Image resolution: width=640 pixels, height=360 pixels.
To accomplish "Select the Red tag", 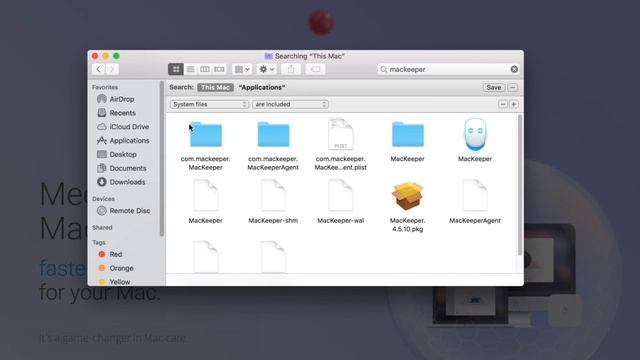I will pos(116,254).
